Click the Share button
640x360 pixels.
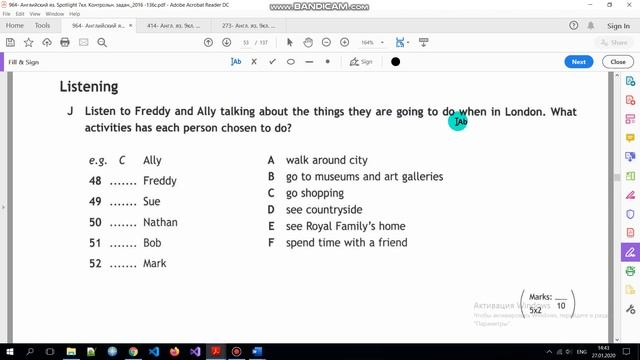coord(614,42)
